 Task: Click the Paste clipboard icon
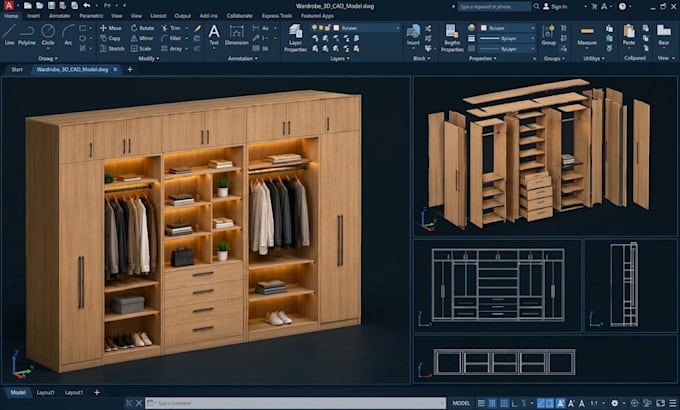pos(628,35)
